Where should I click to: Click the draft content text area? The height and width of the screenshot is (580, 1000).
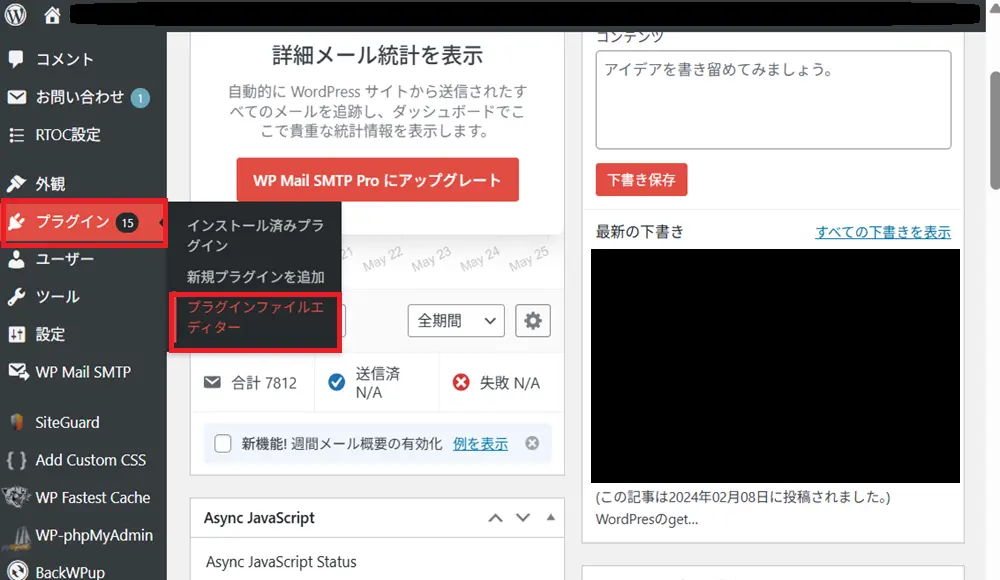[773, 100]
